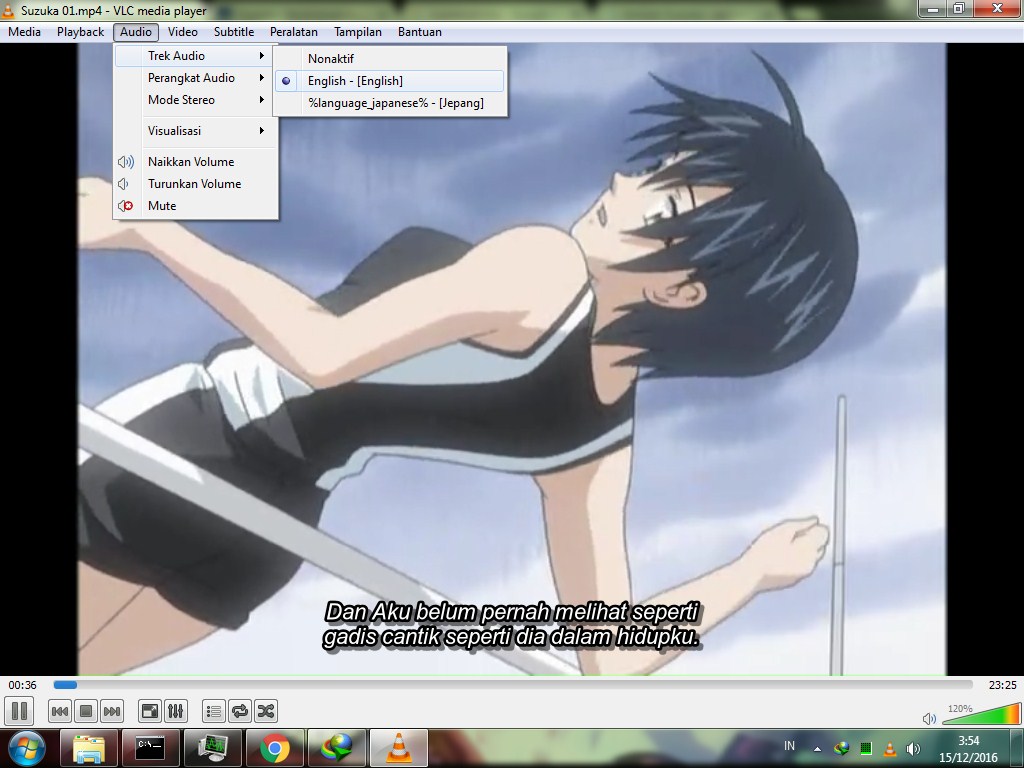Click the IN language indicator
Image resolution: width=1024 pixels, height=768 pixels.
(x=790, y=746)
